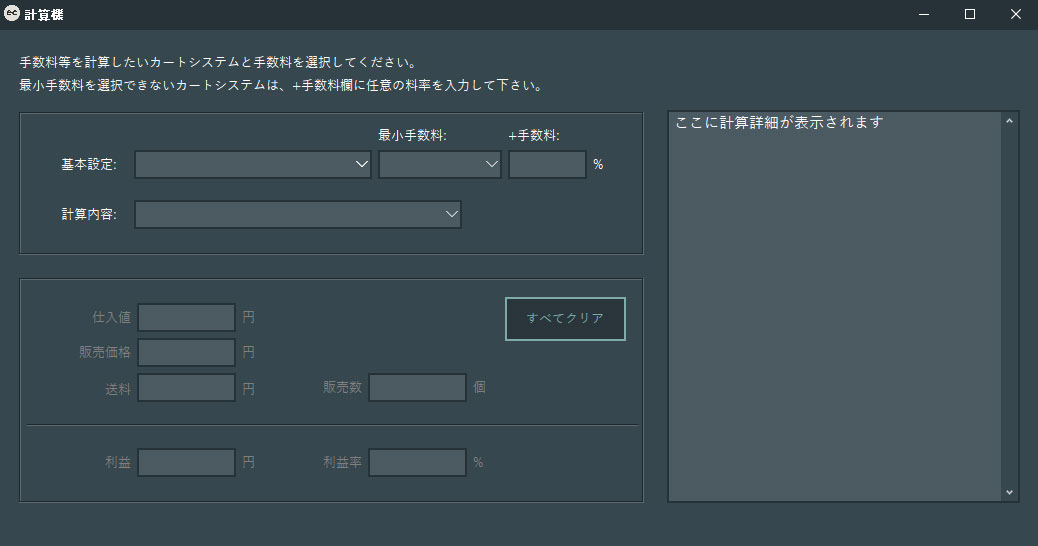This screenshot has width=1038, height=546.
Task: Open the 計算内容 dropdown list
Action: pos(298,215)
